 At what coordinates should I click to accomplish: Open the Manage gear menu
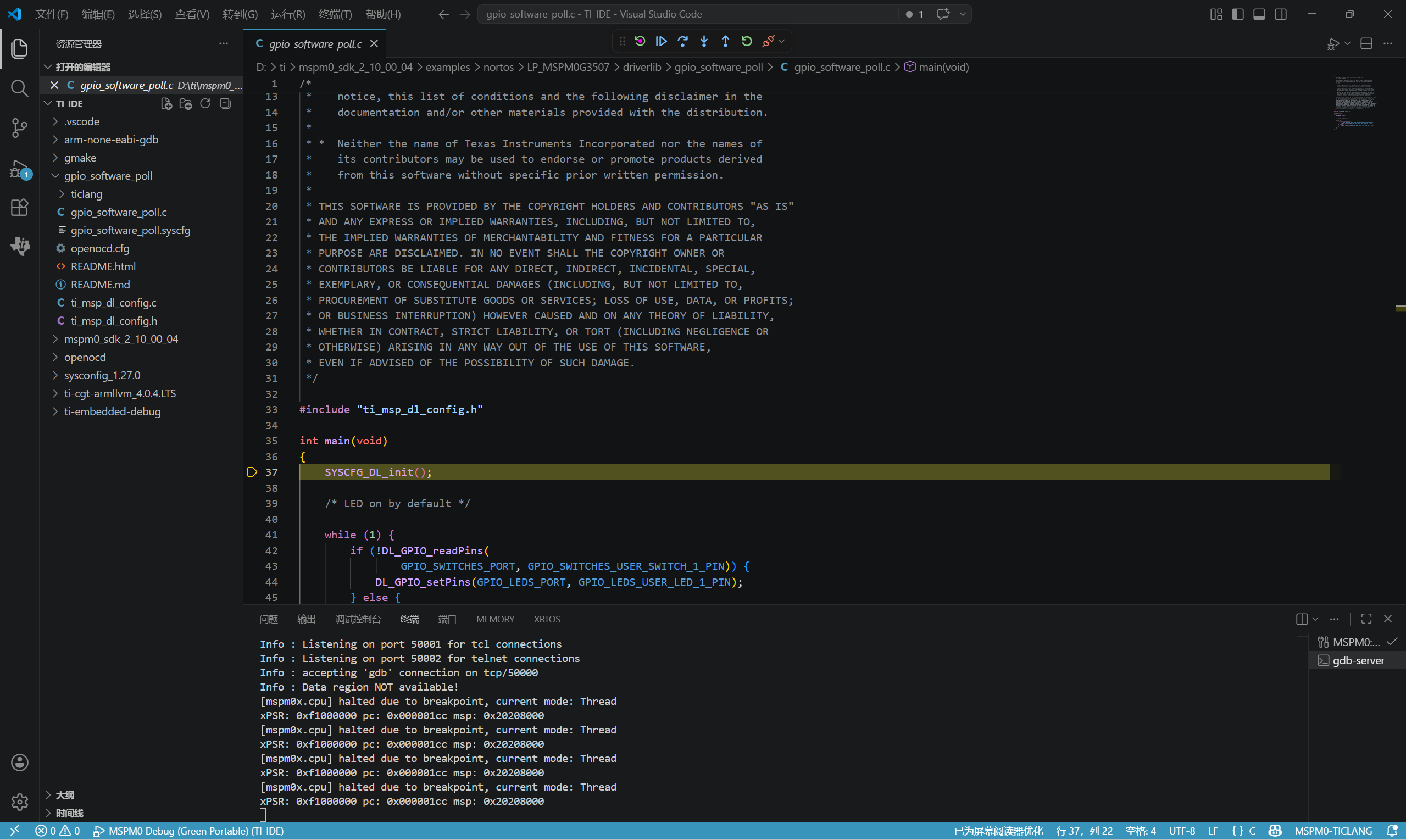point(19,802)
